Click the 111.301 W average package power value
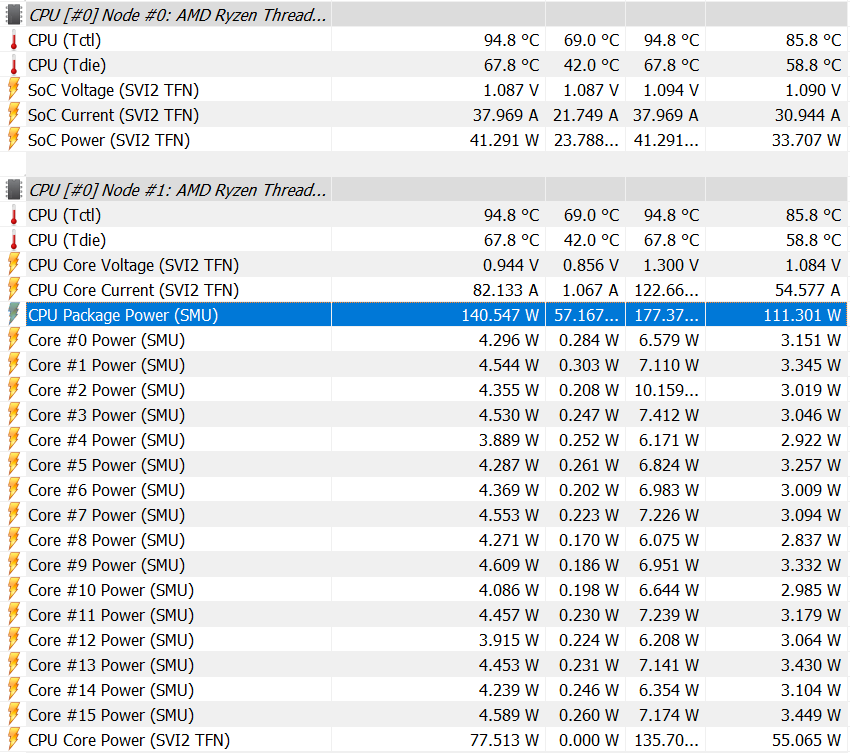The image size is (850, 753). 801,315
